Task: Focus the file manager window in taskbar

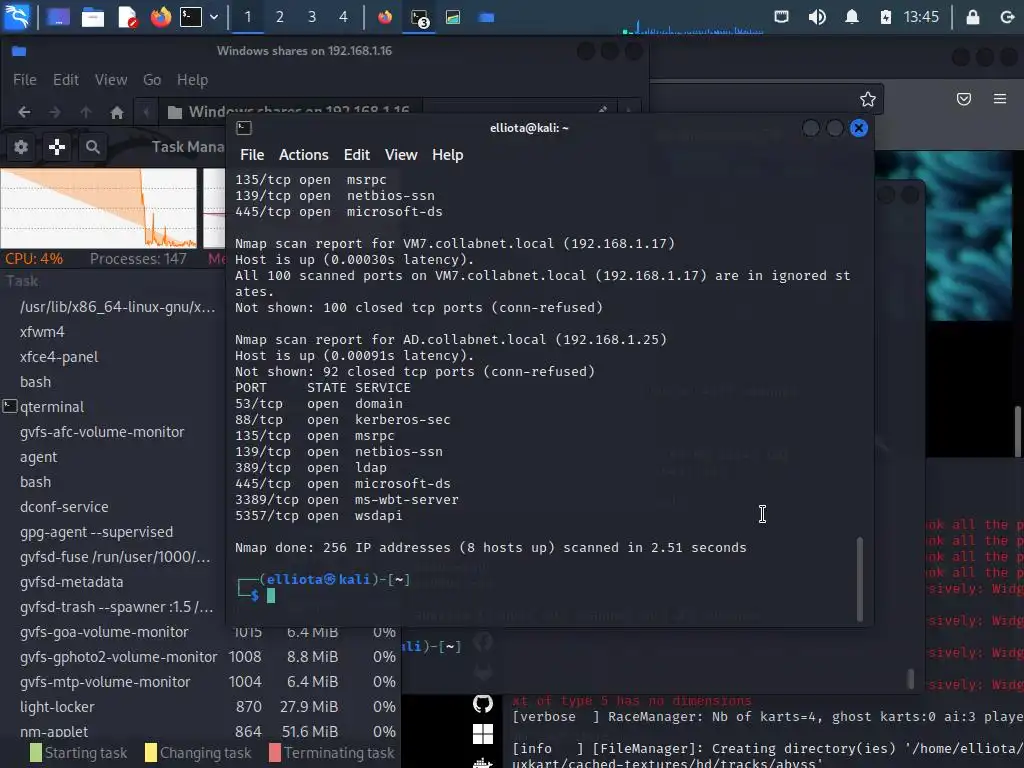Action: pos(486,17)
